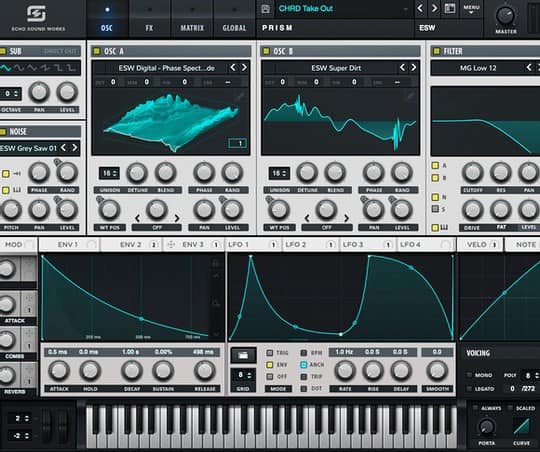Enable filter routing for N
The width and height of the screenshot is (540, 452).
pos(435,197)
